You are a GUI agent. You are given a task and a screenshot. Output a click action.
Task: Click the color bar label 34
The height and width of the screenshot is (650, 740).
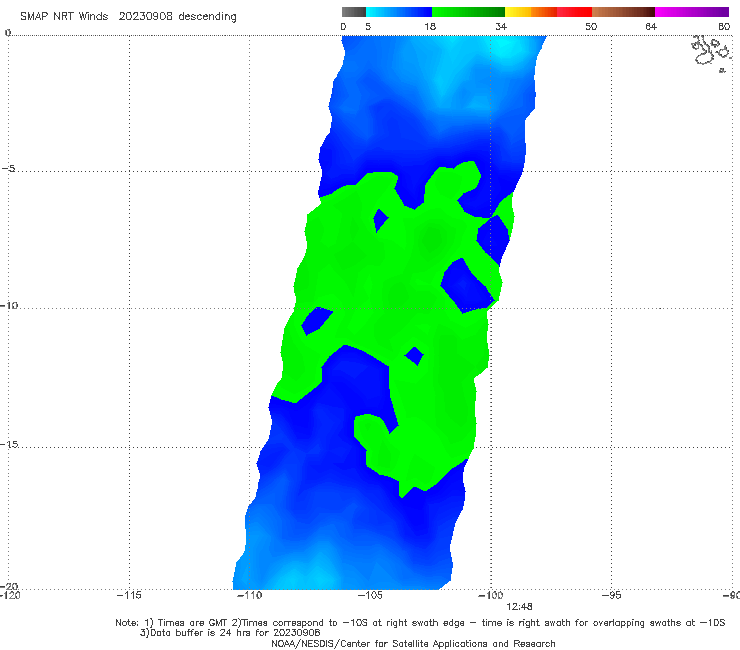tap(501, 26)
